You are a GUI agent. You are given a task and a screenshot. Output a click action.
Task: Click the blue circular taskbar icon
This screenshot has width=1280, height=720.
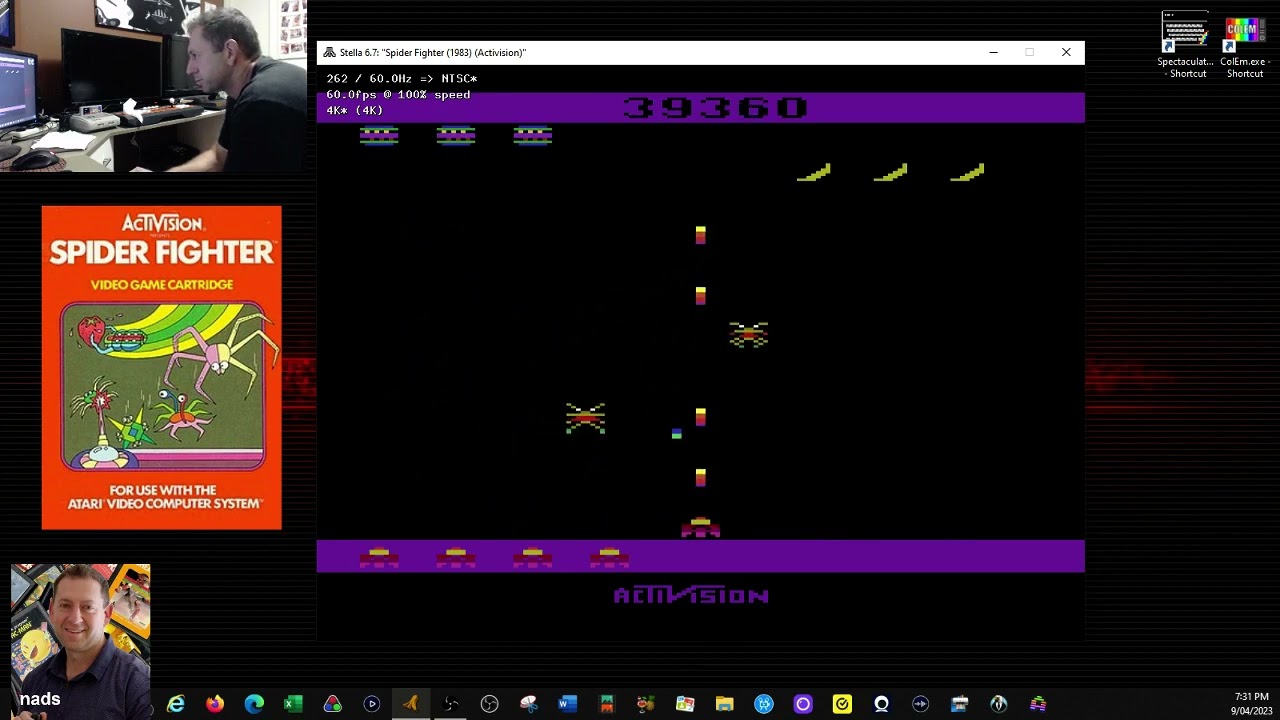(764, 704)
